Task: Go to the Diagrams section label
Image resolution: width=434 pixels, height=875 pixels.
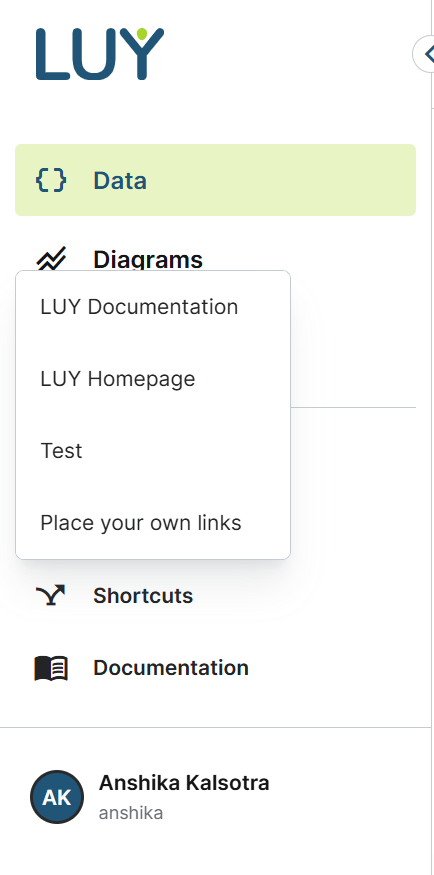Action: [x=148, y=259]
